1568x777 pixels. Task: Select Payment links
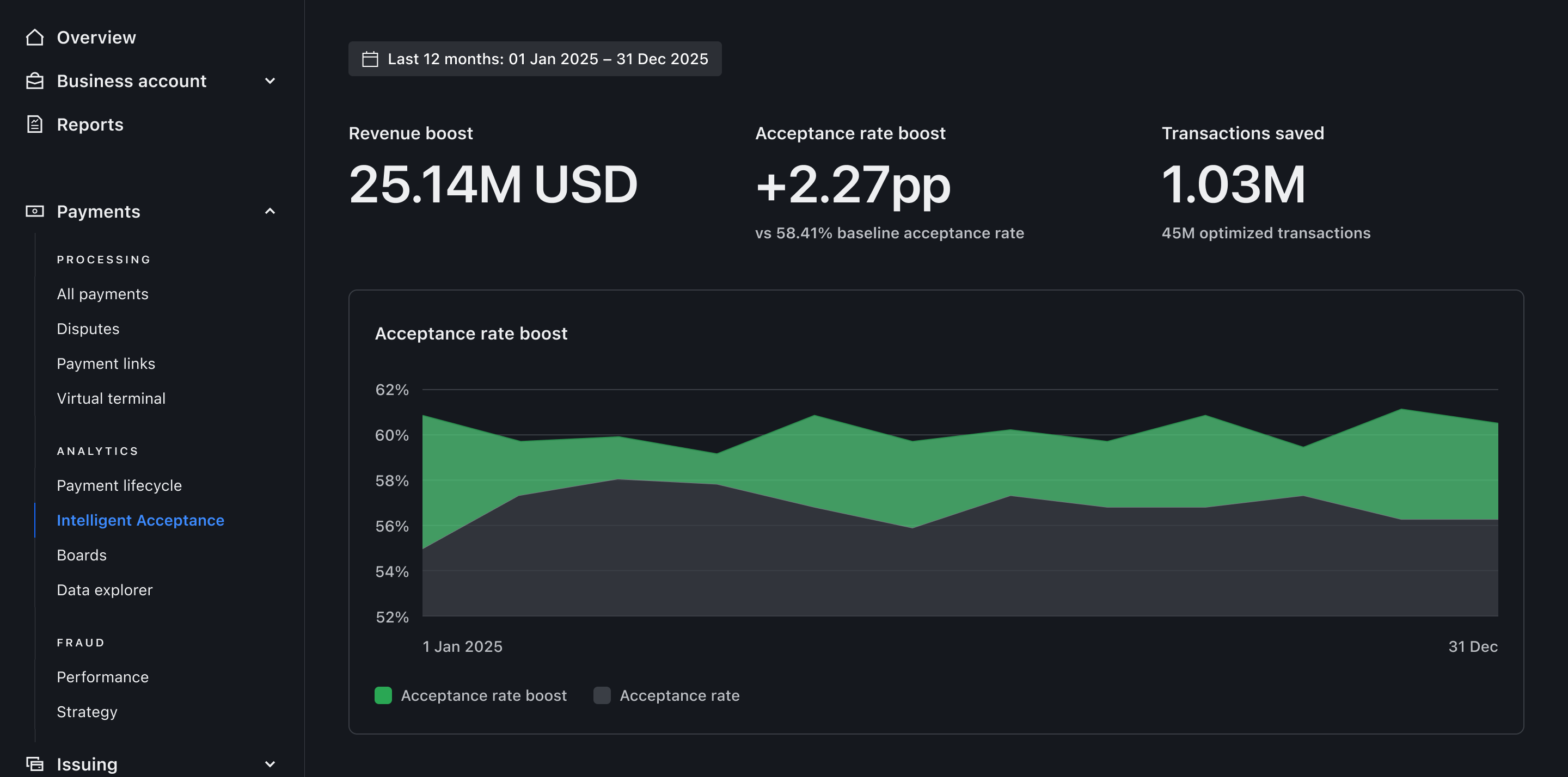[x=106, y=363]
